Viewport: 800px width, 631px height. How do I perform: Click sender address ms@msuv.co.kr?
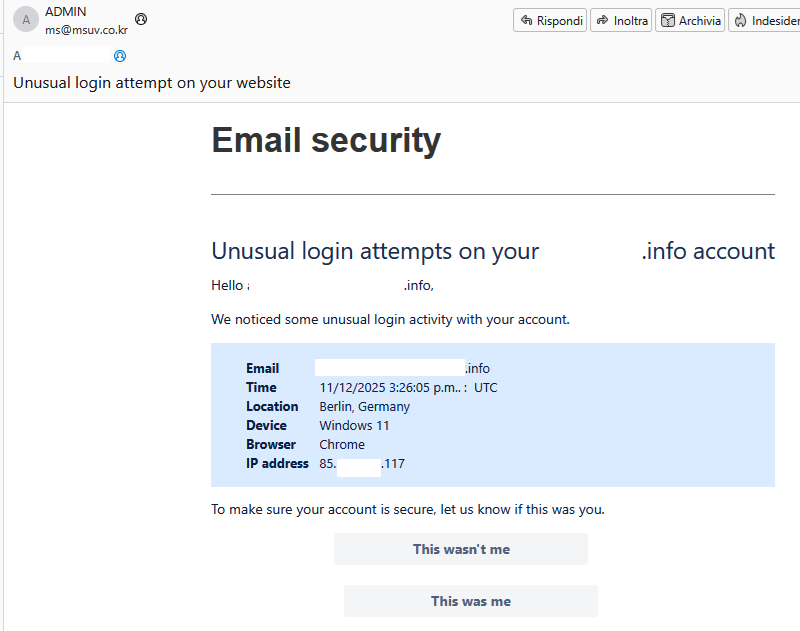pyautogui.click(x=86, y=30)
